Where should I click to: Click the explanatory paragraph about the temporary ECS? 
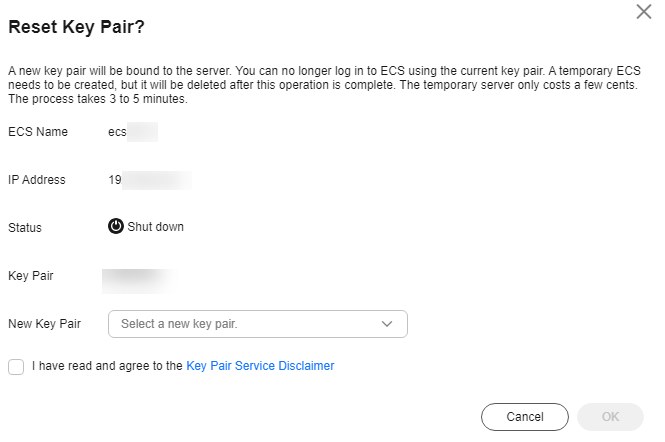point(324,85)
